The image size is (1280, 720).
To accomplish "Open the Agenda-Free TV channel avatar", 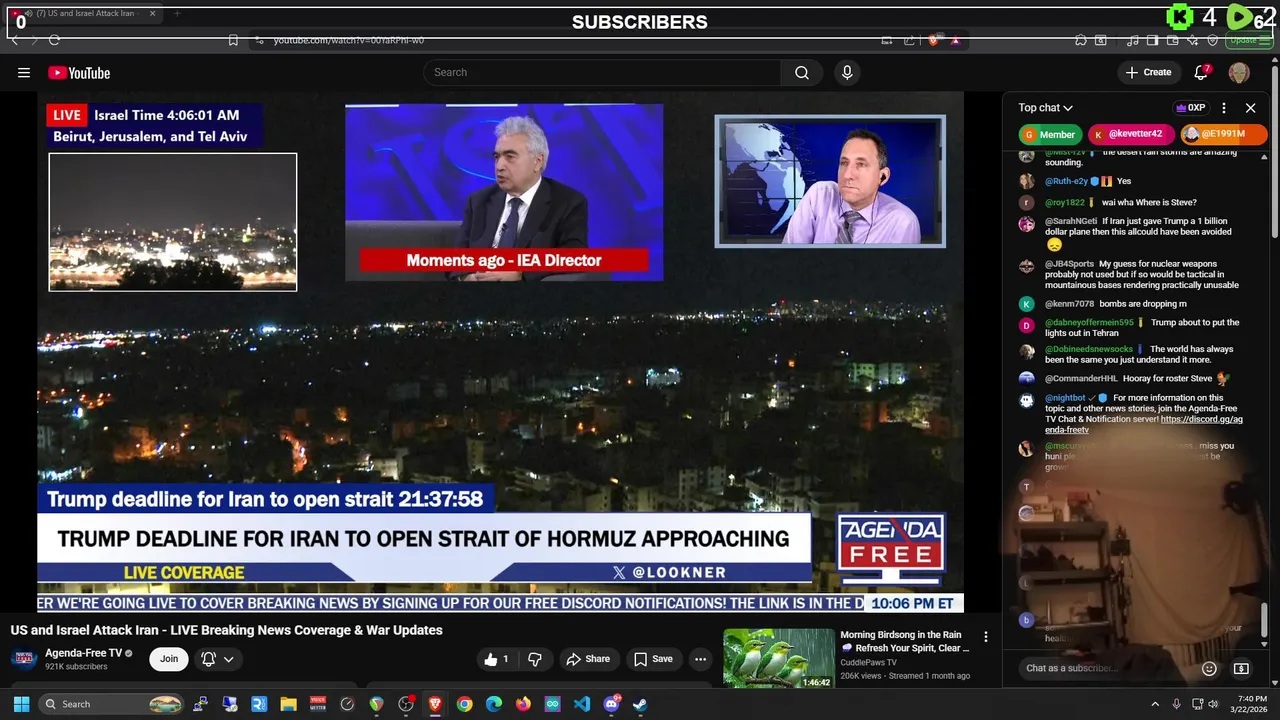I will point(24,659).
